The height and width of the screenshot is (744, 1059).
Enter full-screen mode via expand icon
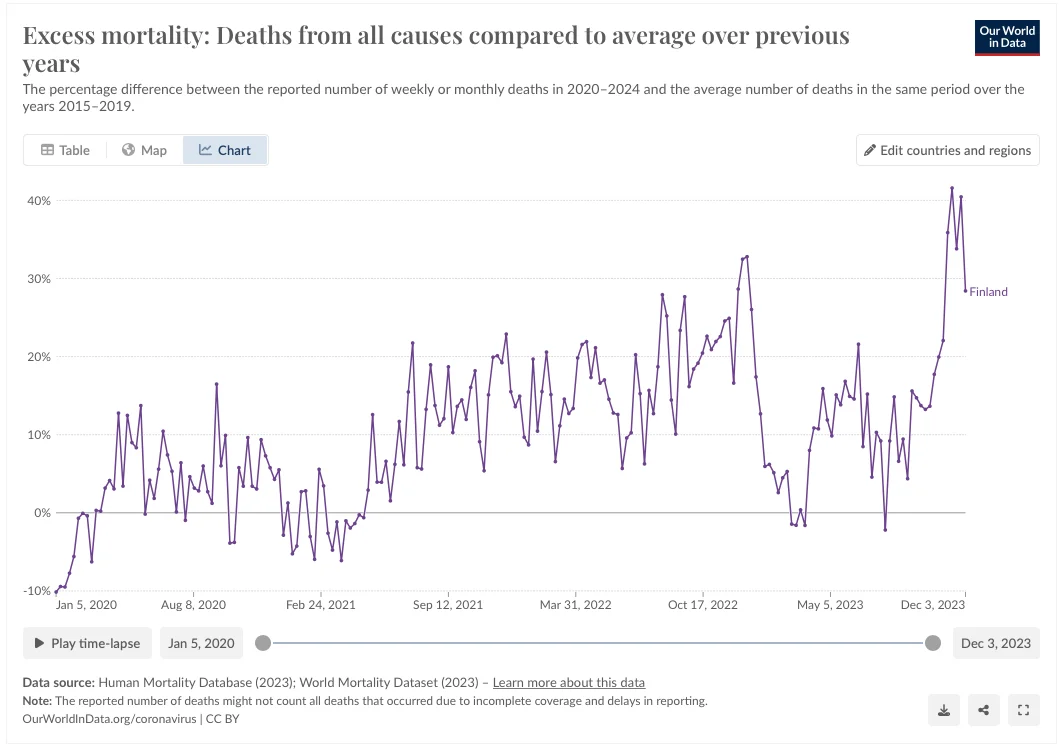[1023, 710]
